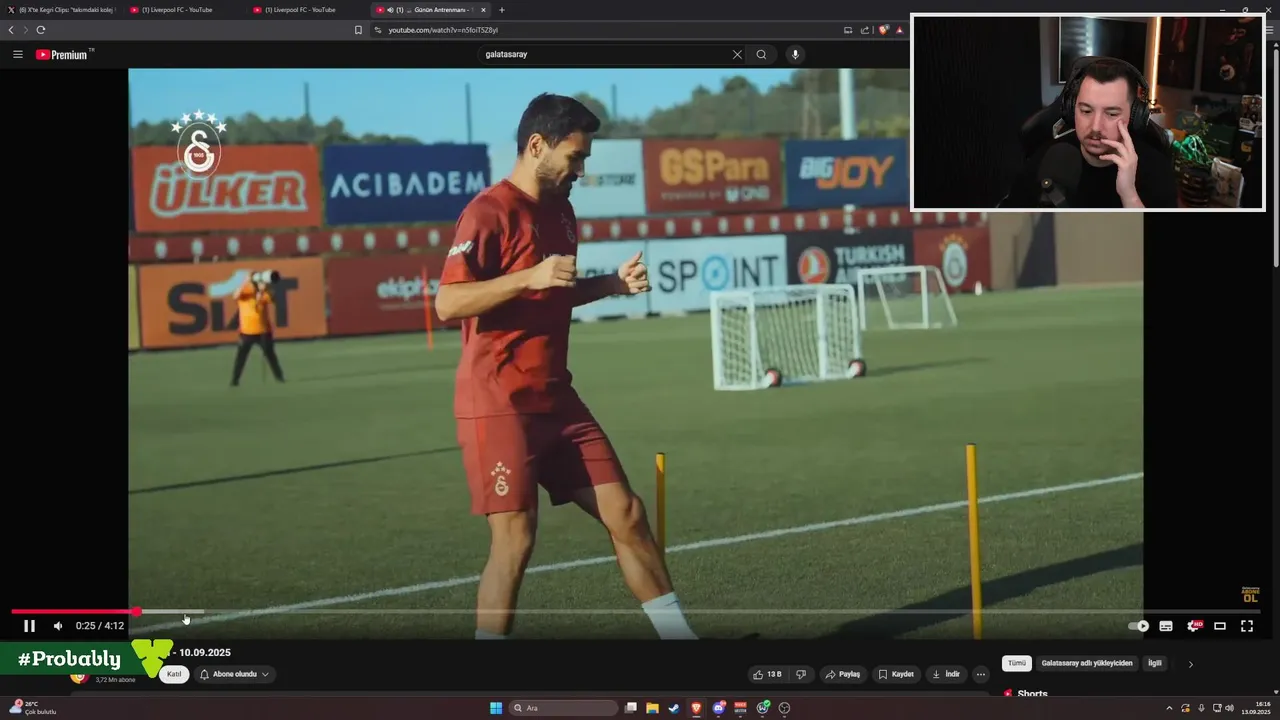Open more actions three-dot menu
This screenshot has height=720, width=1280.
pyautogui.click(x=981, y=674)
